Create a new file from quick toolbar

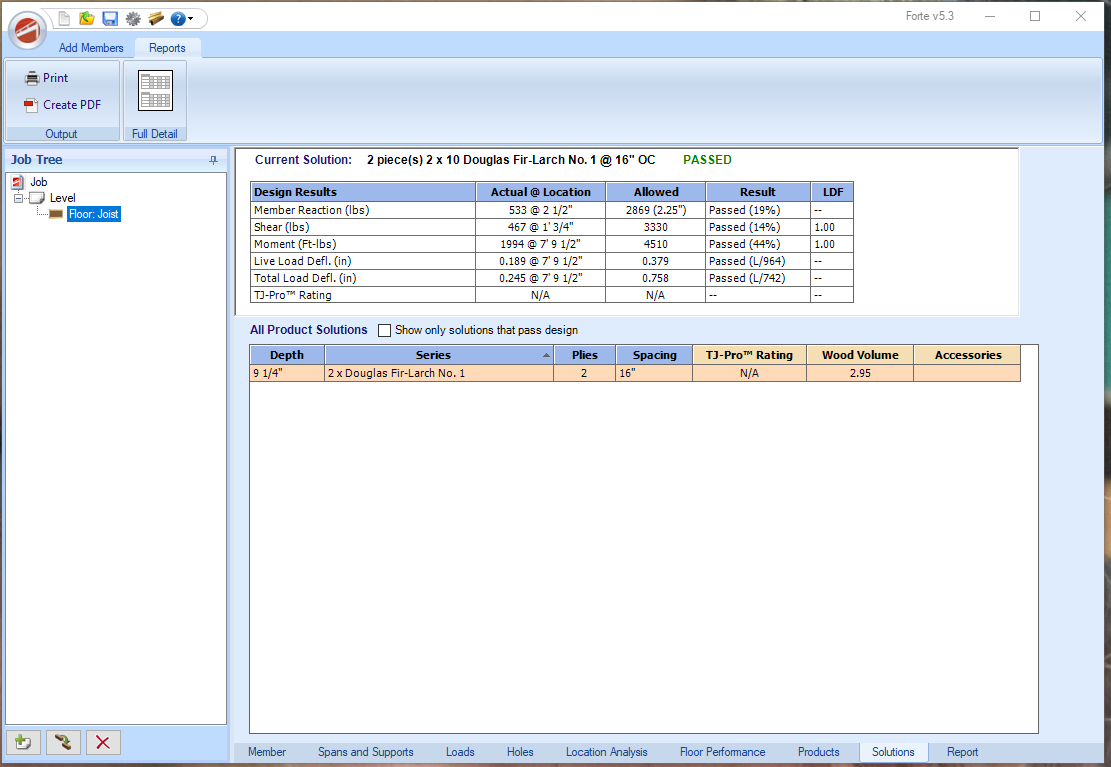[x=64, y=18]
